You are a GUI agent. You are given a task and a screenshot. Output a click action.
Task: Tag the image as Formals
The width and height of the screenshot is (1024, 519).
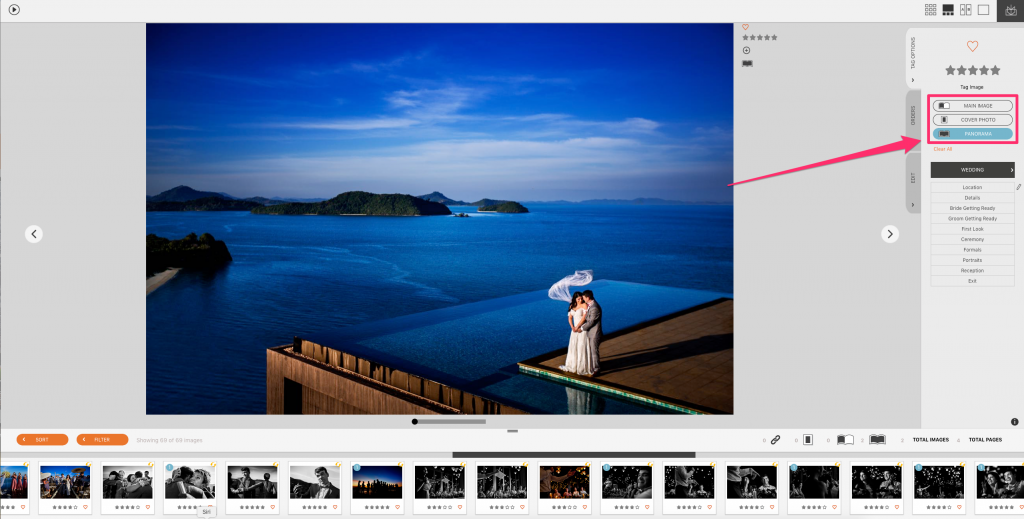click(972, 250)
